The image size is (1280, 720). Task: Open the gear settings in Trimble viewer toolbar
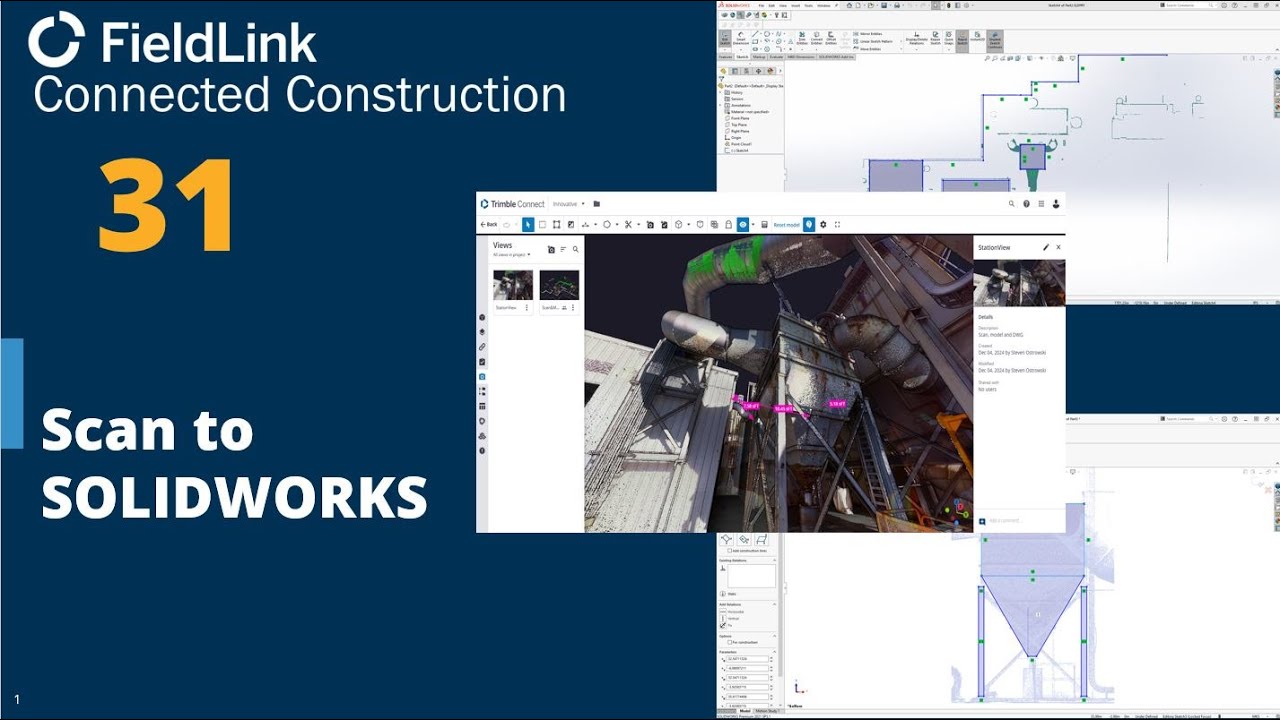tap(823, 225)
